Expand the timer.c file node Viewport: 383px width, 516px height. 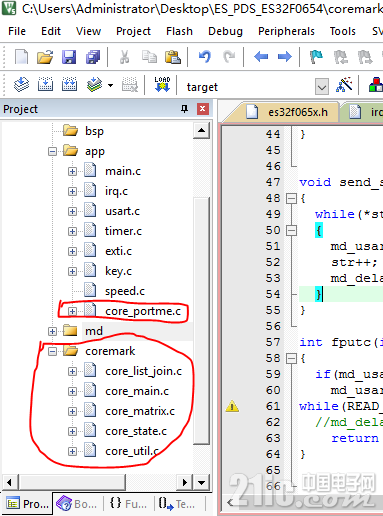click(x=72, y=231)
